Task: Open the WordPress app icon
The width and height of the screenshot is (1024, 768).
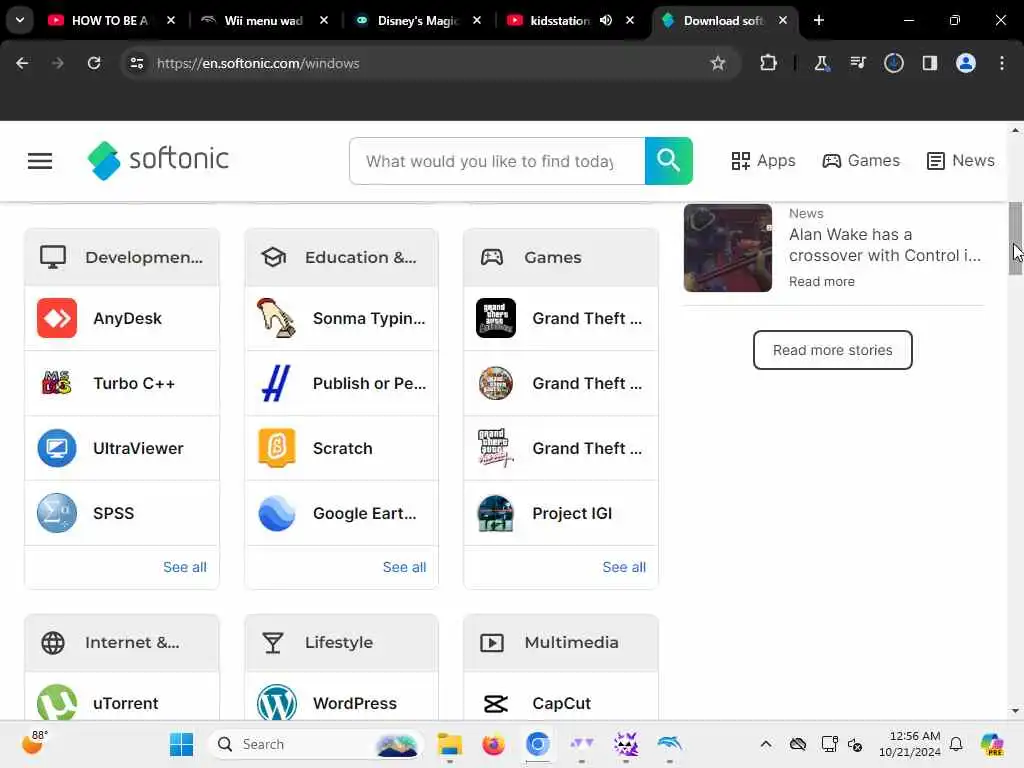Action: point(276,703)
